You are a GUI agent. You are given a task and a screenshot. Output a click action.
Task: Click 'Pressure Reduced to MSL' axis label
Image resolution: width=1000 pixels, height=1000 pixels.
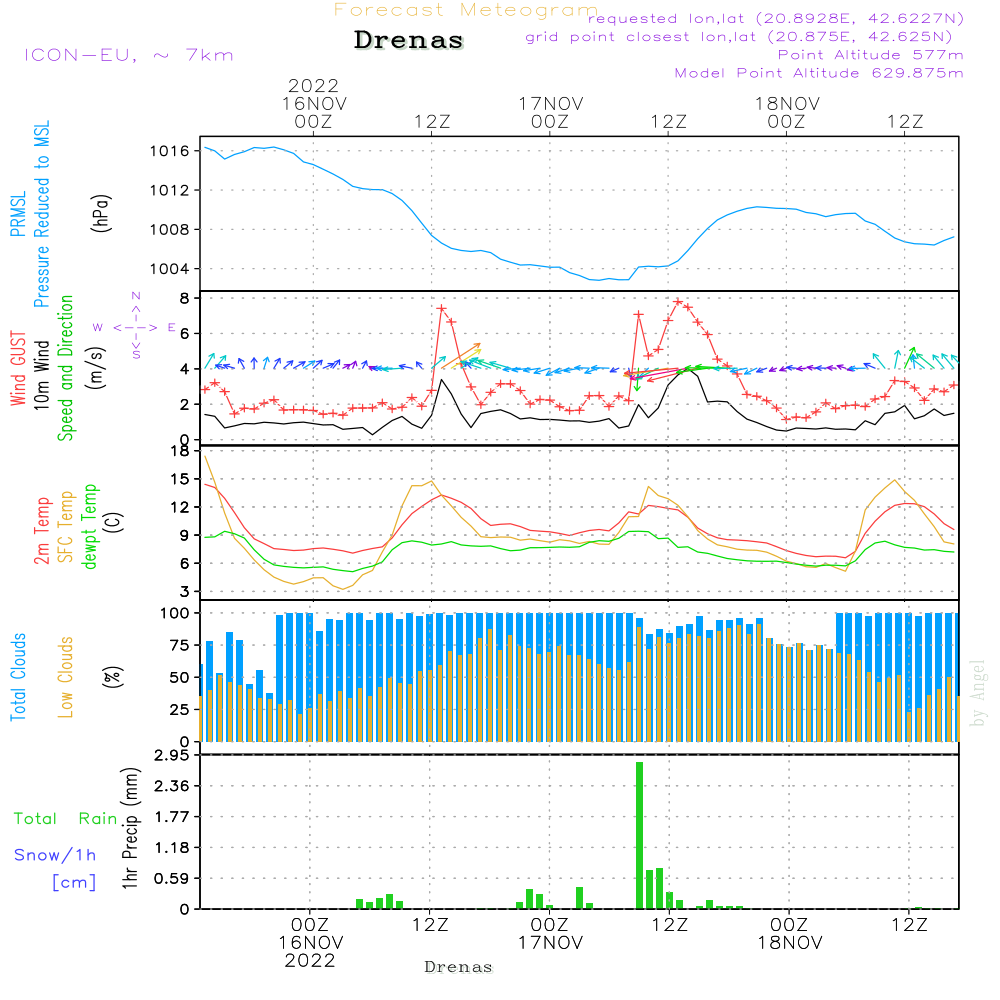[41, 214]
